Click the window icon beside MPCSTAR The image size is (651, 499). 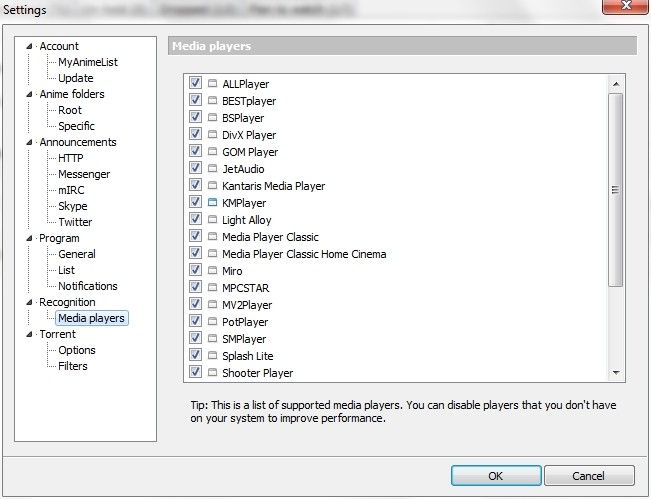point(212,288)
